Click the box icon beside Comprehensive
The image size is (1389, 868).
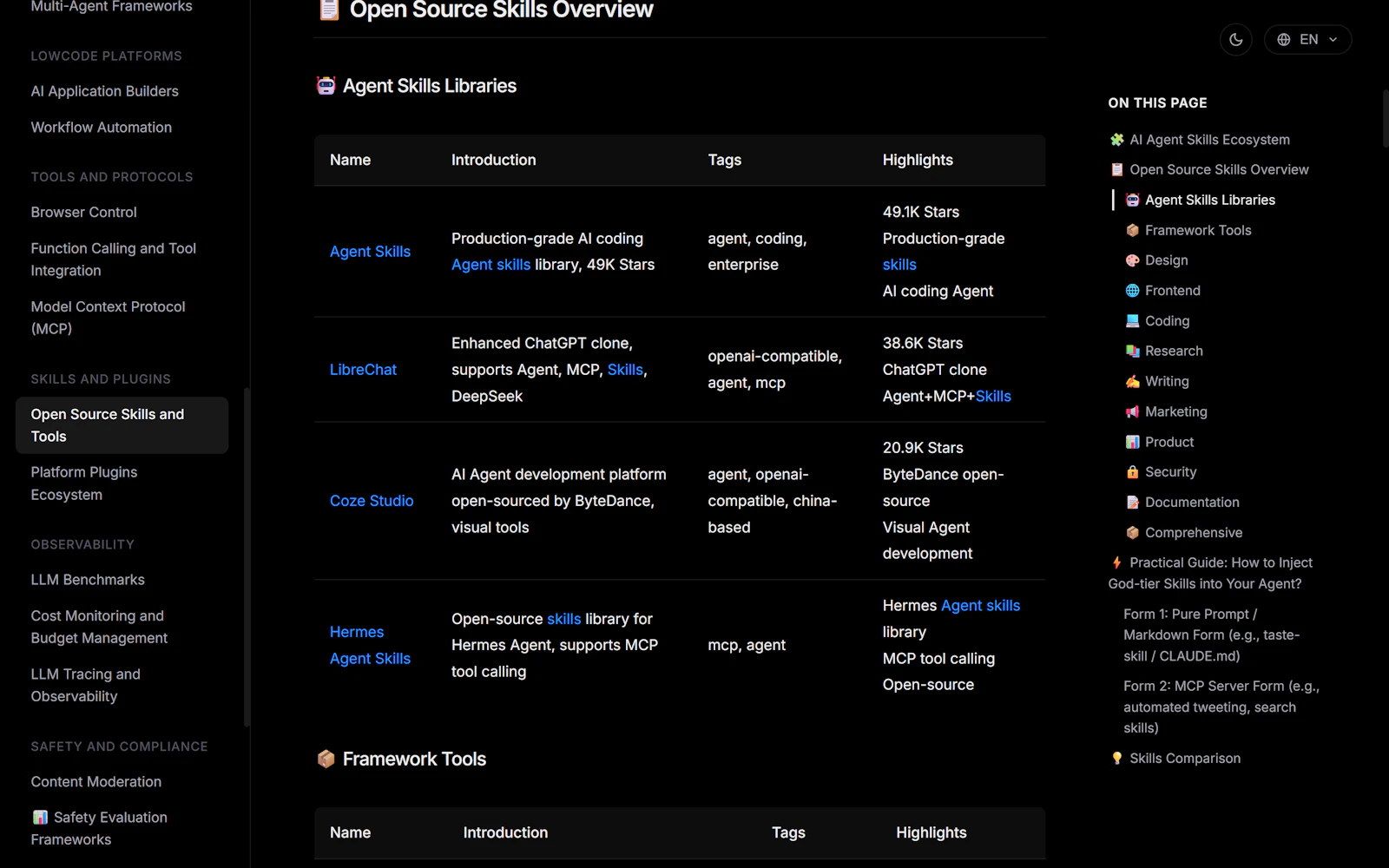tap(1132, 533)
